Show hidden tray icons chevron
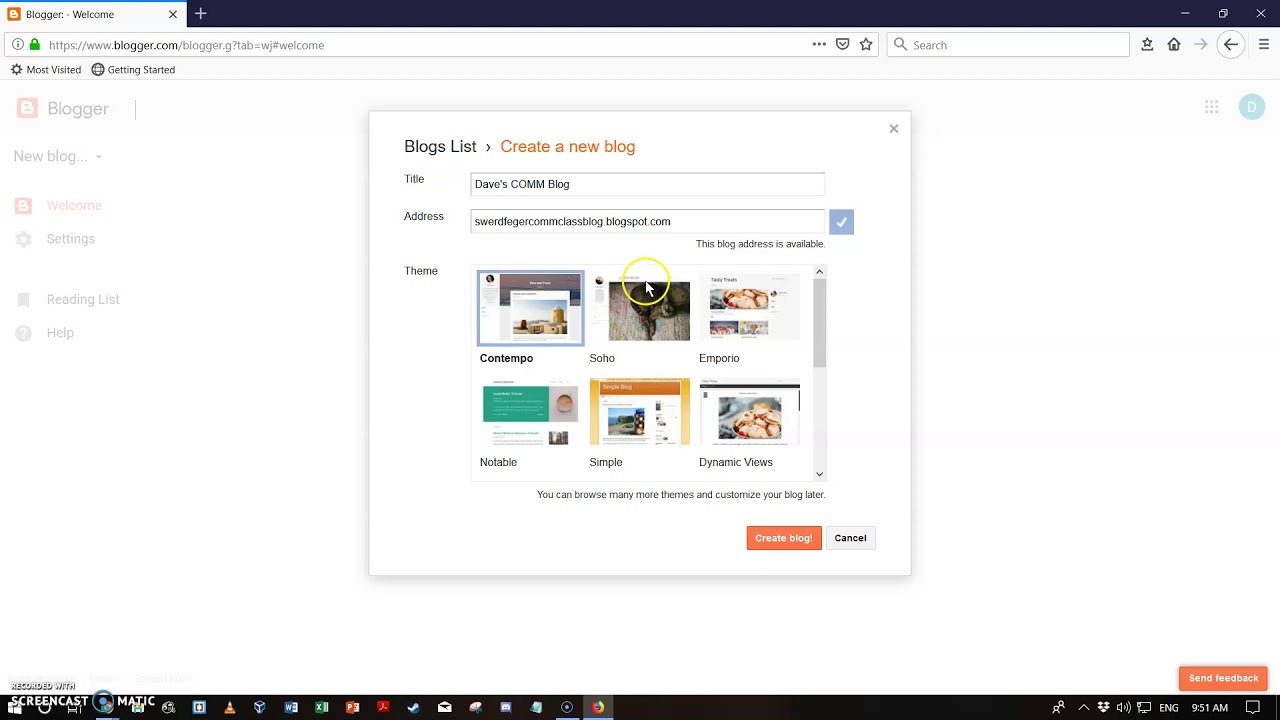Screen dimensions: 1280x720 (1086, 708)
